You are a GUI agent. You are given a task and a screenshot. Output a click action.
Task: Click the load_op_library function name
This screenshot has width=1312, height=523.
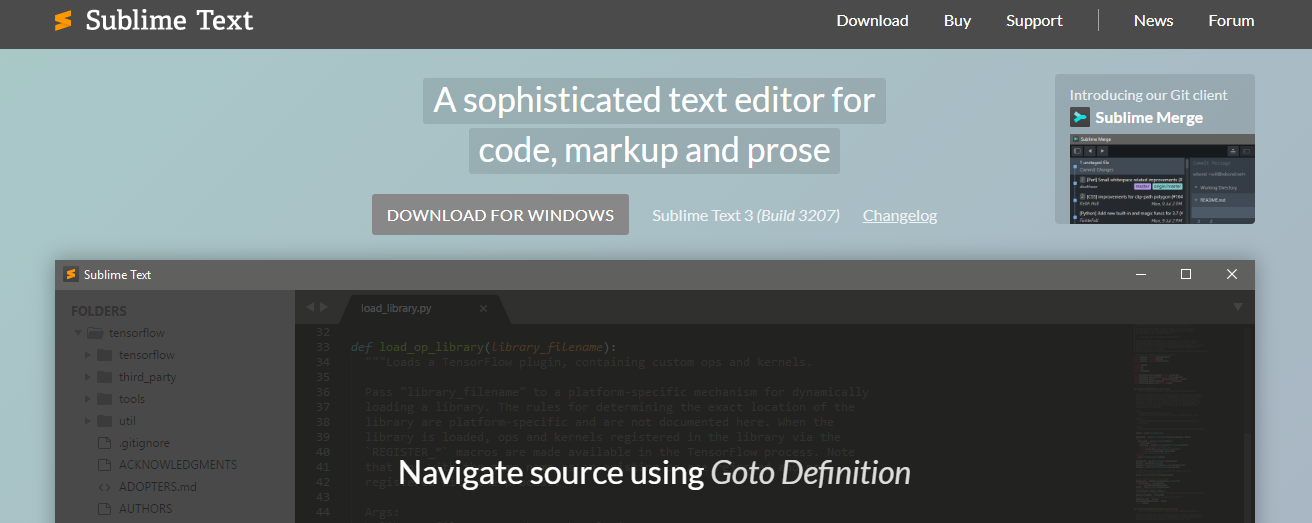[x=432, y=347]
